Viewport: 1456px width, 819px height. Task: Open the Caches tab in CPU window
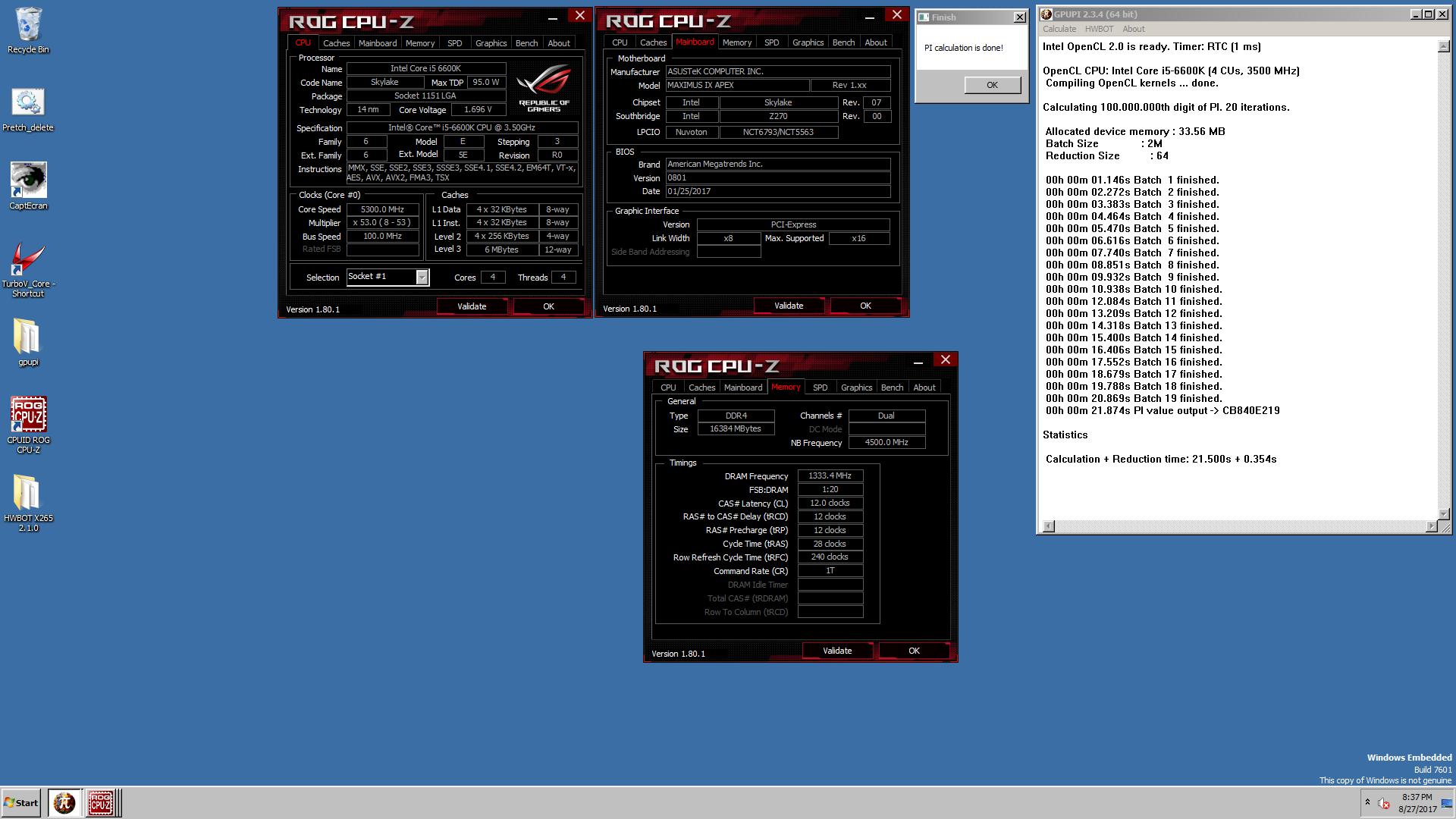(336, 43)
